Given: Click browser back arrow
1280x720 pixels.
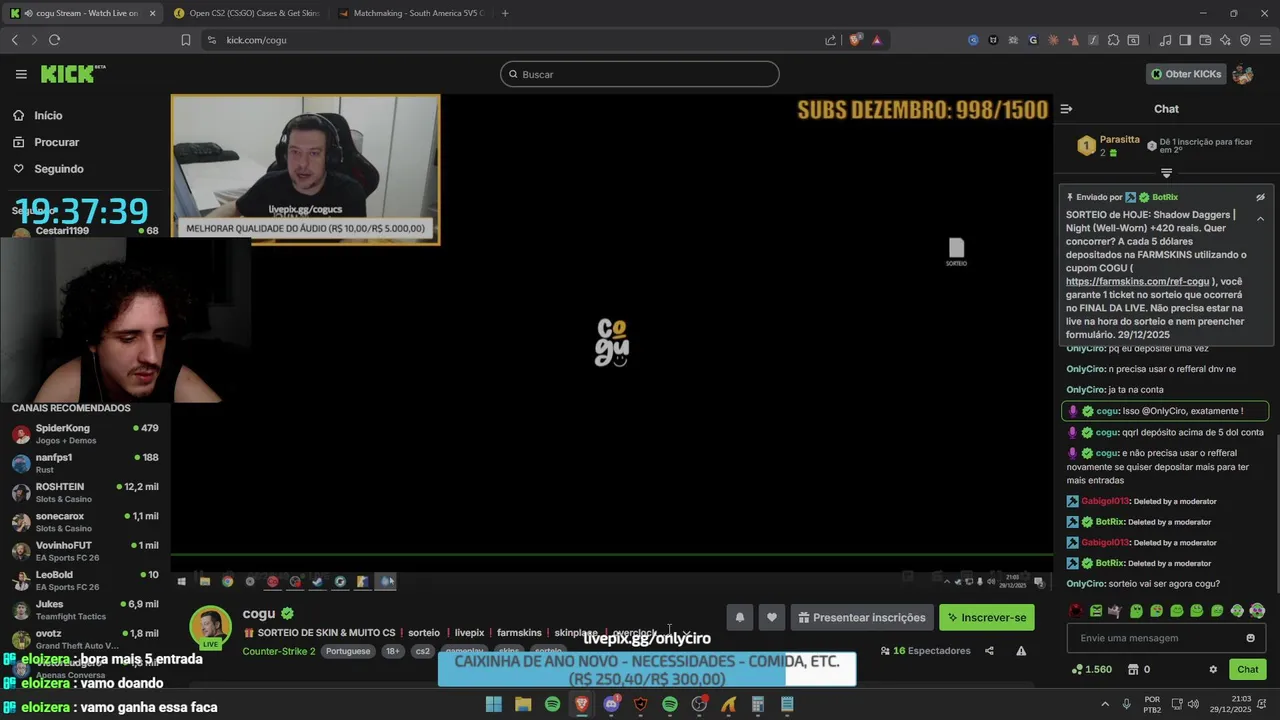Looking at the screenshot, I should (14, 40).
